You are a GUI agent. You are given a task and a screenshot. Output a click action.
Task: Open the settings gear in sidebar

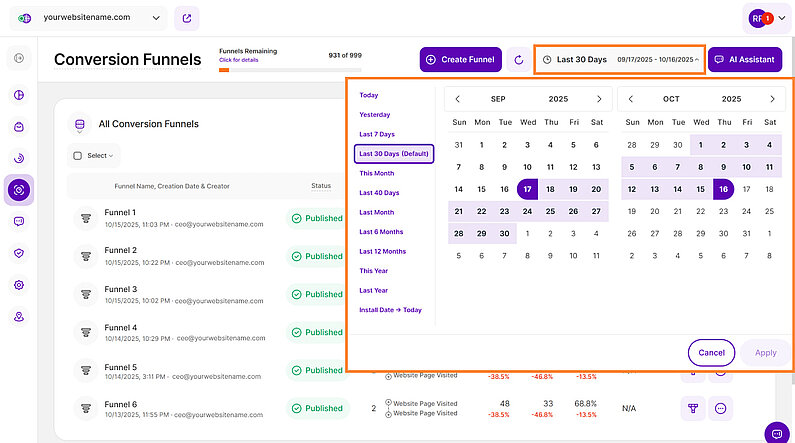tap(19, 285)
